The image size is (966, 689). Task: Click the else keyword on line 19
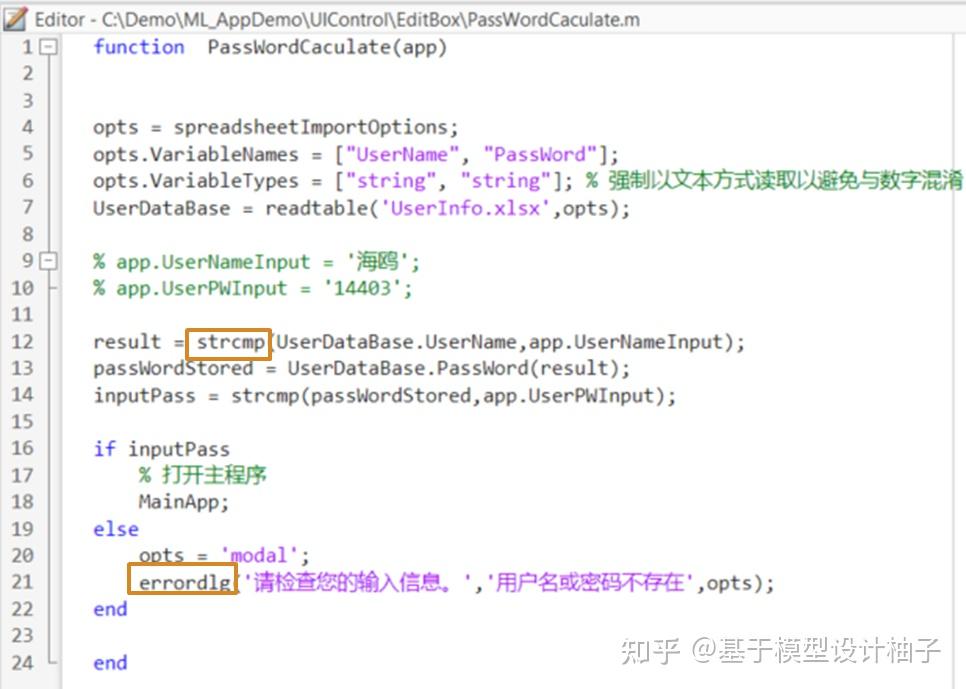coord(114,529)
